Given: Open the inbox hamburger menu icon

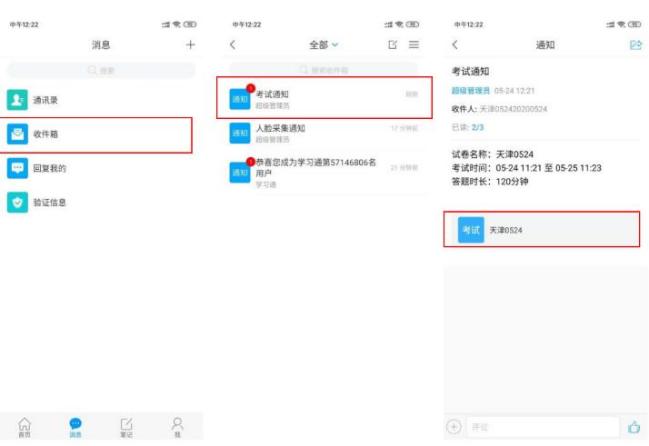Looking at the screenshot, I should [x=414, y=45].
